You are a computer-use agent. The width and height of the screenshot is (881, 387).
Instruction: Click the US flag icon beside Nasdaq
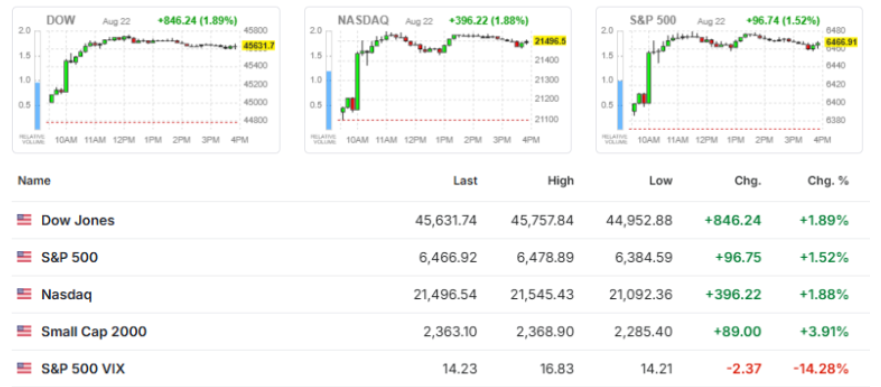pyautogui.click(x=24, y=294)
